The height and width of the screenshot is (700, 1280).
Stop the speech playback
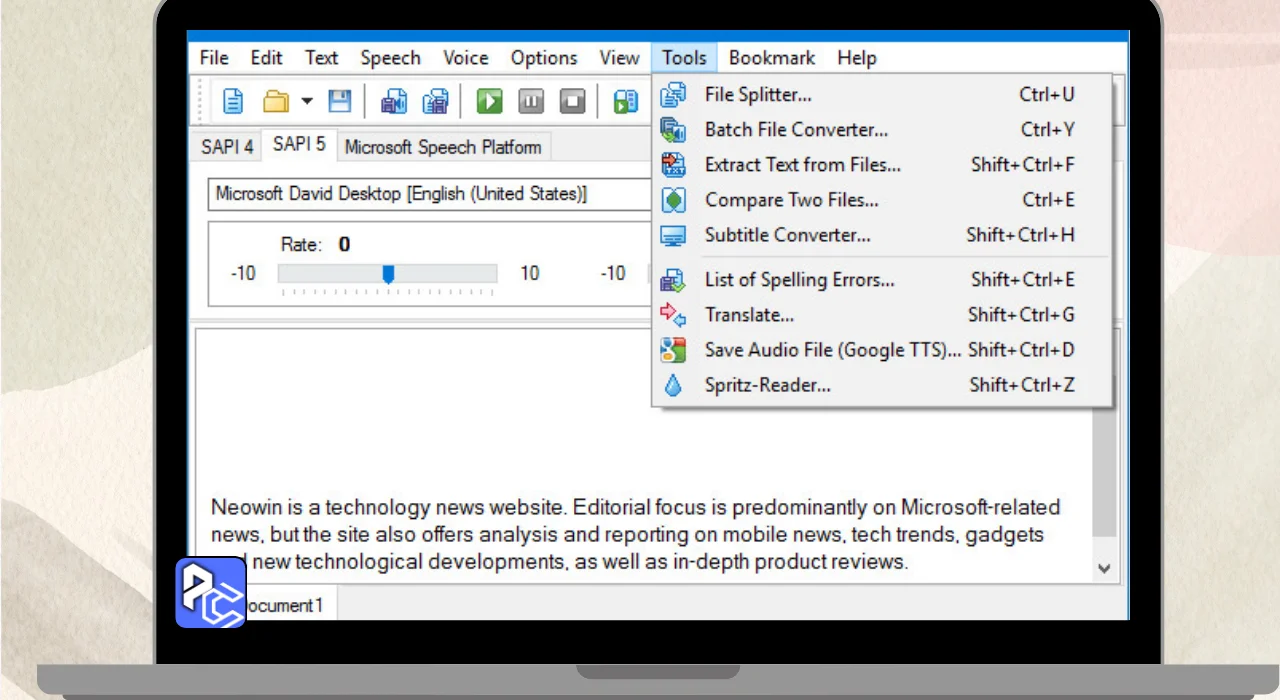coord(572,101)
